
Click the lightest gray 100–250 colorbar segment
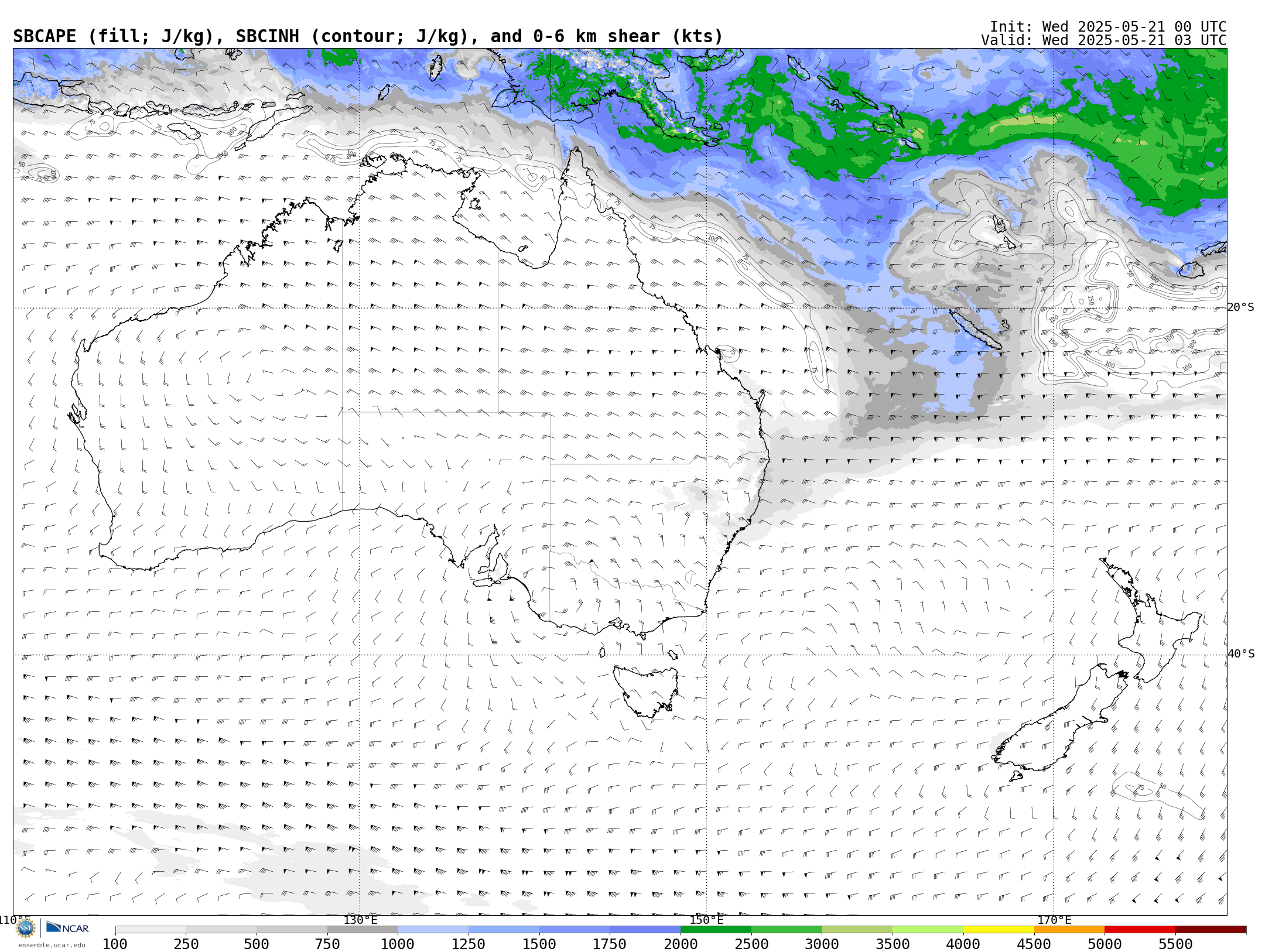[151, 930]
